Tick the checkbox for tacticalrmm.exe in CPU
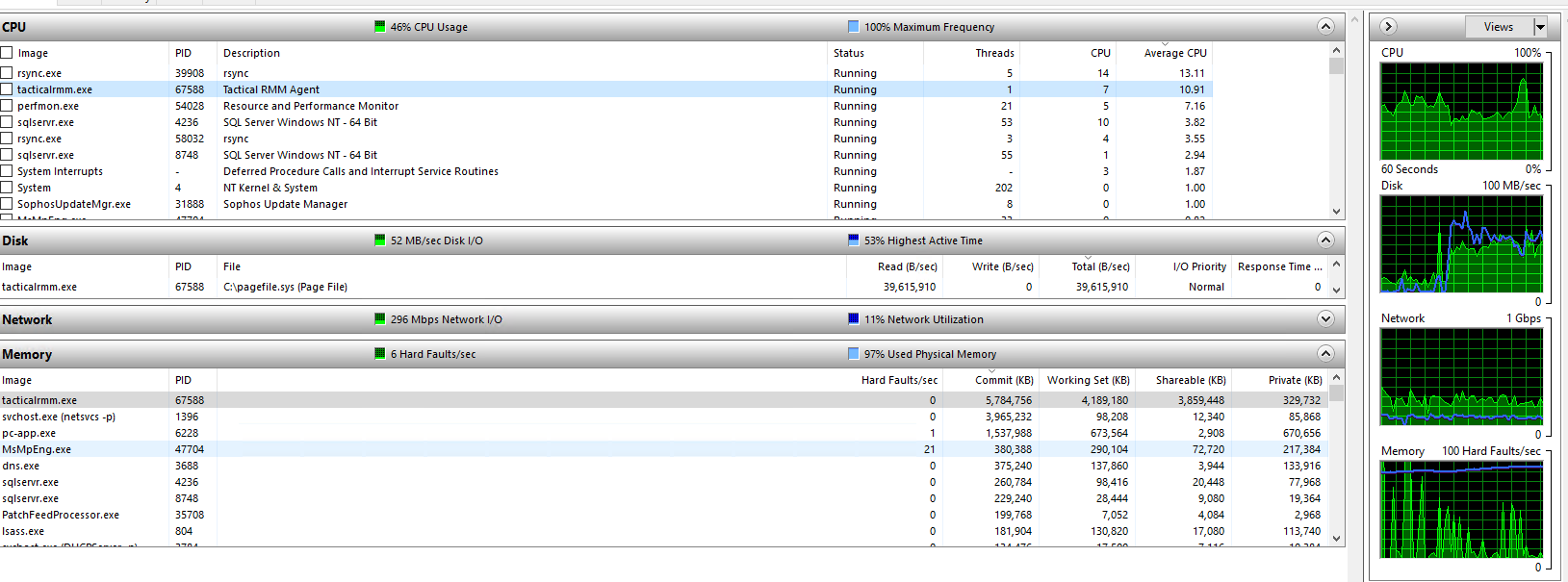 pos(7,89)
